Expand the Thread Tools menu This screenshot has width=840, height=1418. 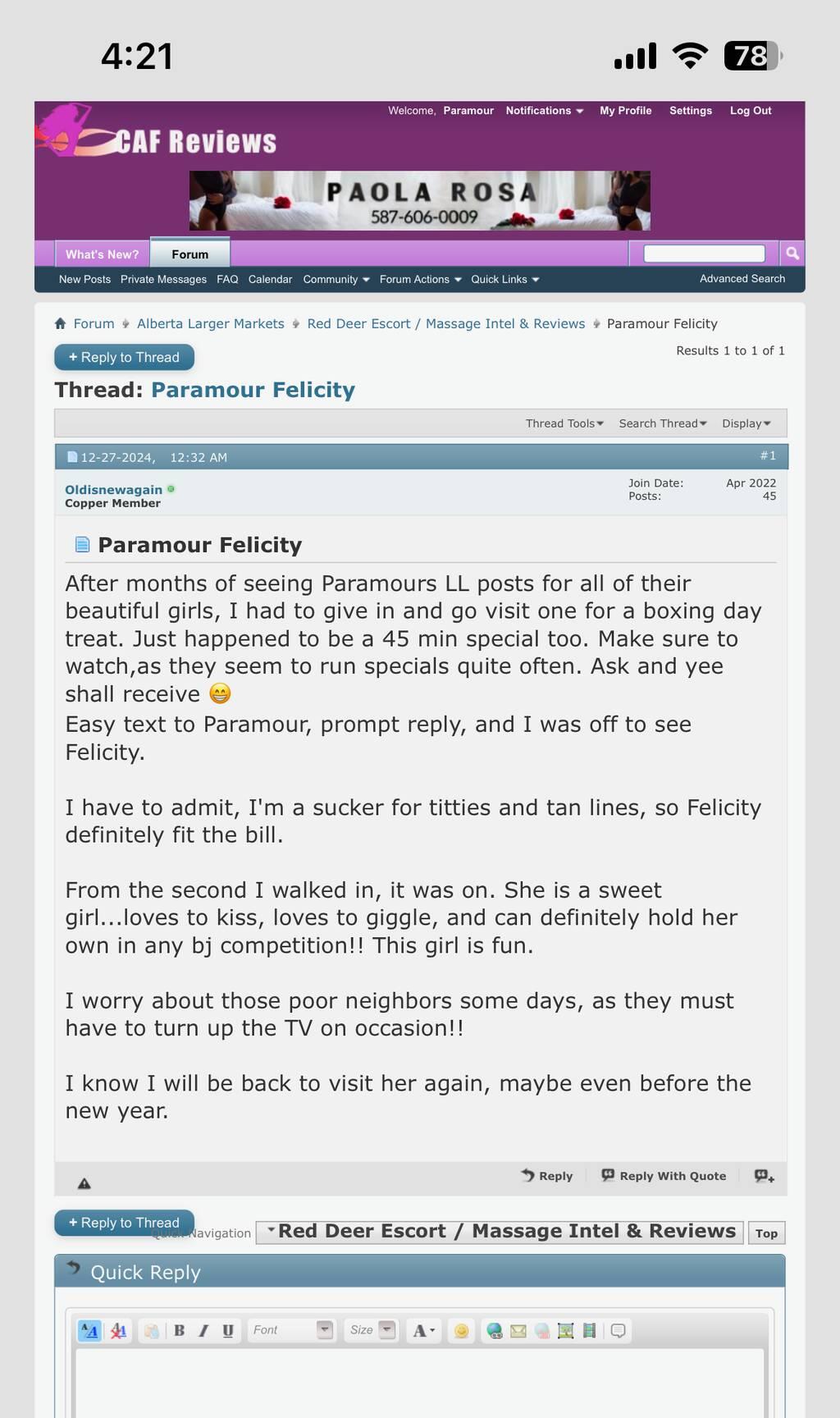coord(564,423)
